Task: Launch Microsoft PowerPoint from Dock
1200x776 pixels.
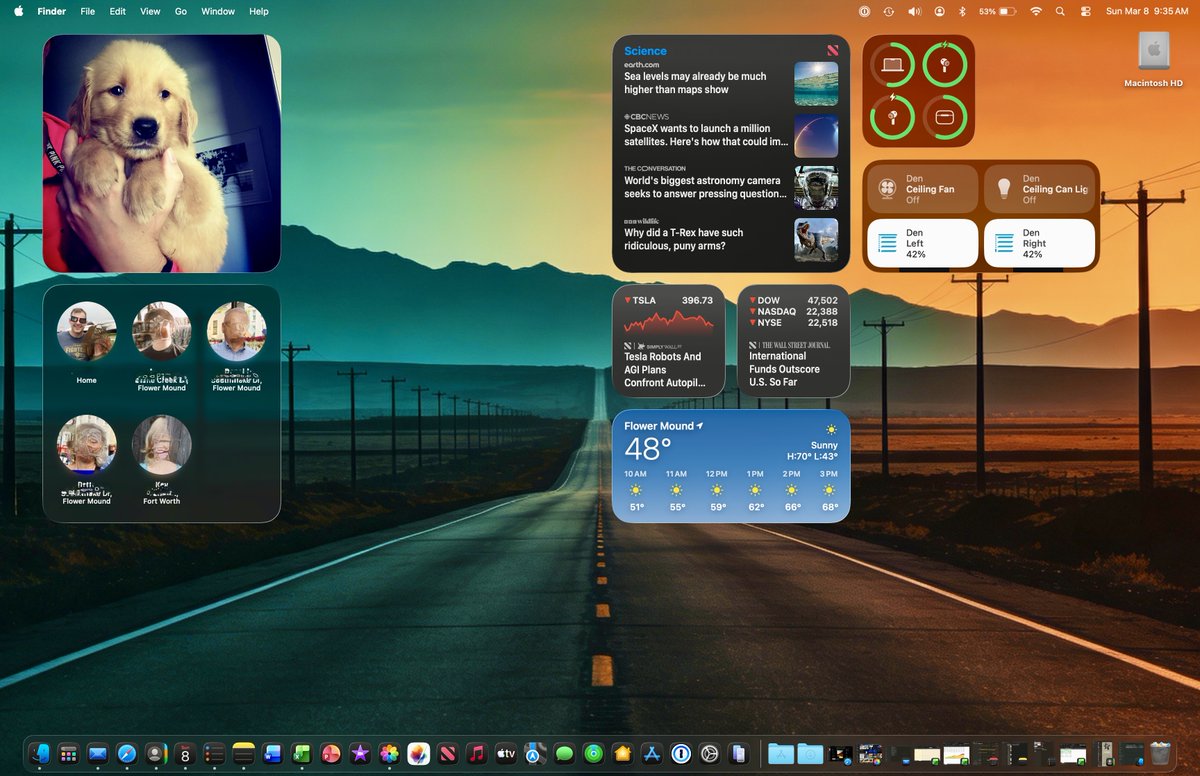Action: click(331, 754)
